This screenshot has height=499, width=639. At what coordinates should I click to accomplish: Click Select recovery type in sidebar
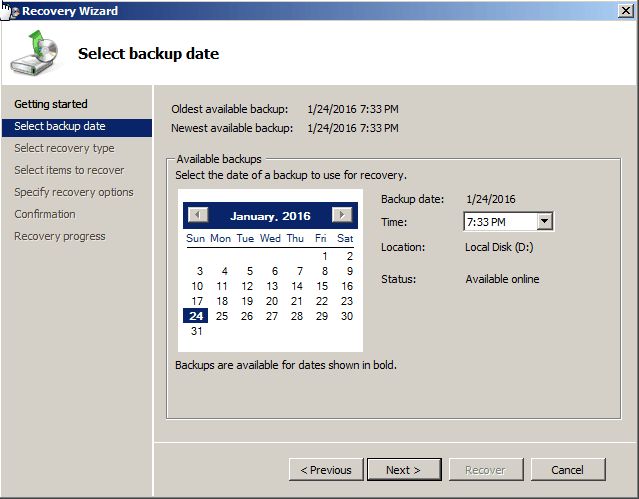64,148
